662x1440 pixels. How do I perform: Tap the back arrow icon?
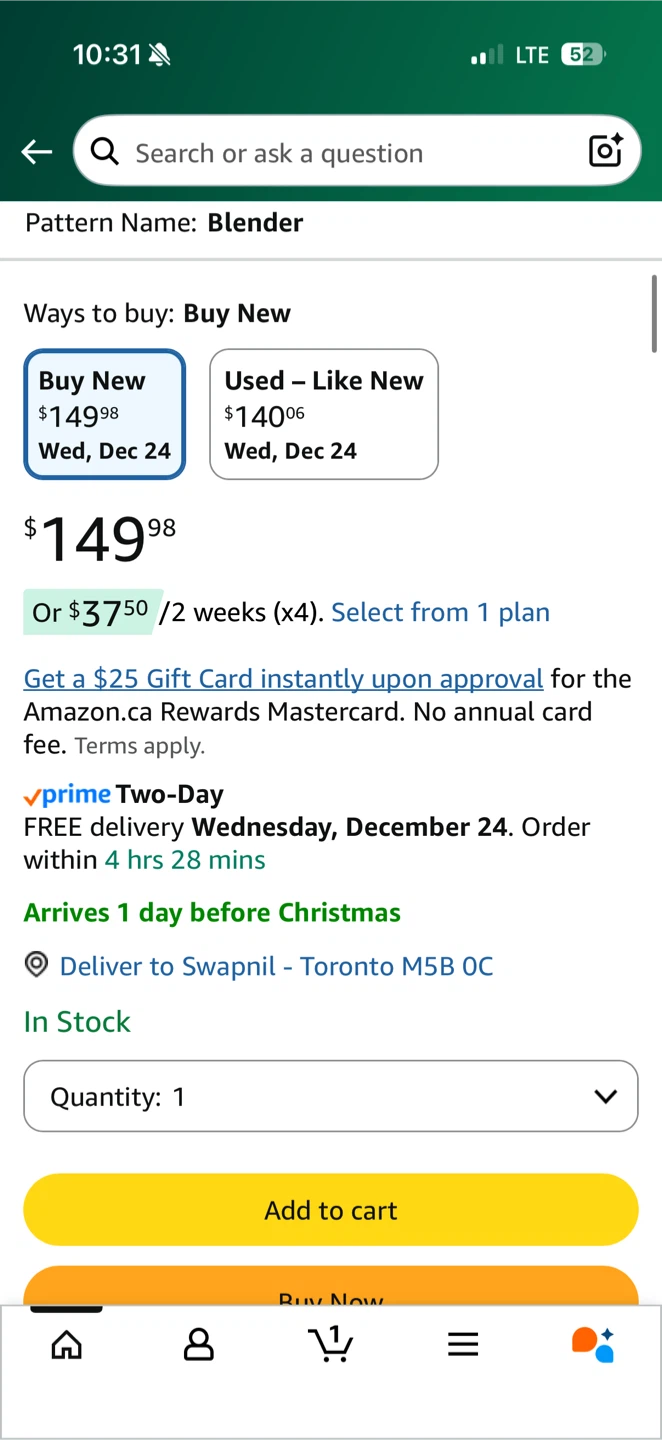coord(37,152)
